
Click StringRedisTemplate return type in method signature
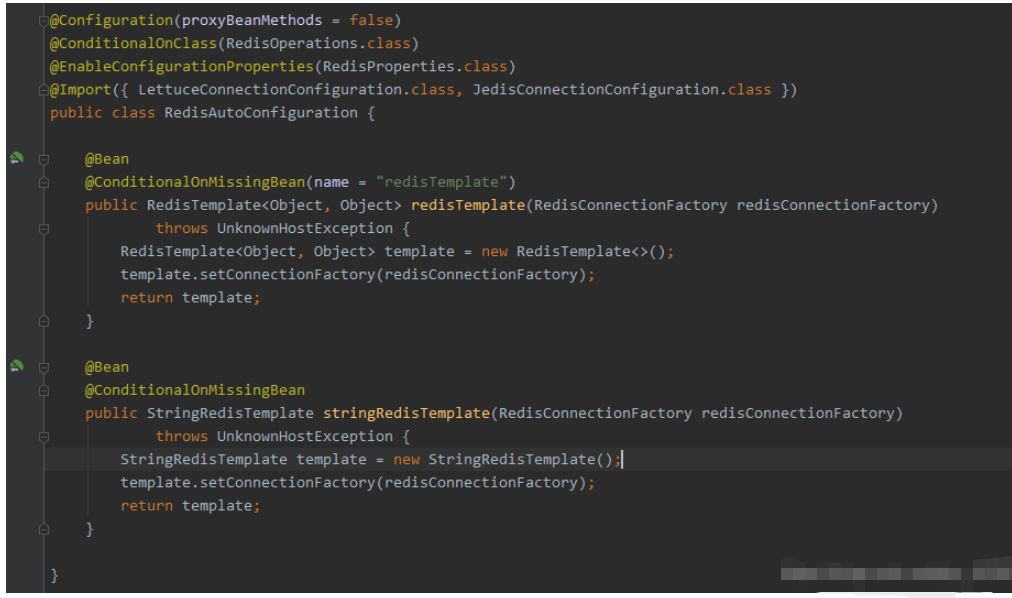pos(230,414)
